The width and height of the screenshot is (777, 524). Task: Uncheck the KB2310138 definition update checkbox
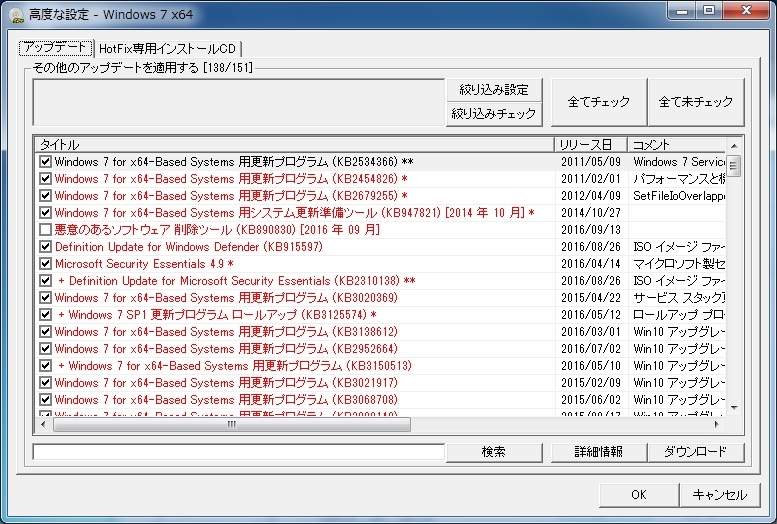46,281
